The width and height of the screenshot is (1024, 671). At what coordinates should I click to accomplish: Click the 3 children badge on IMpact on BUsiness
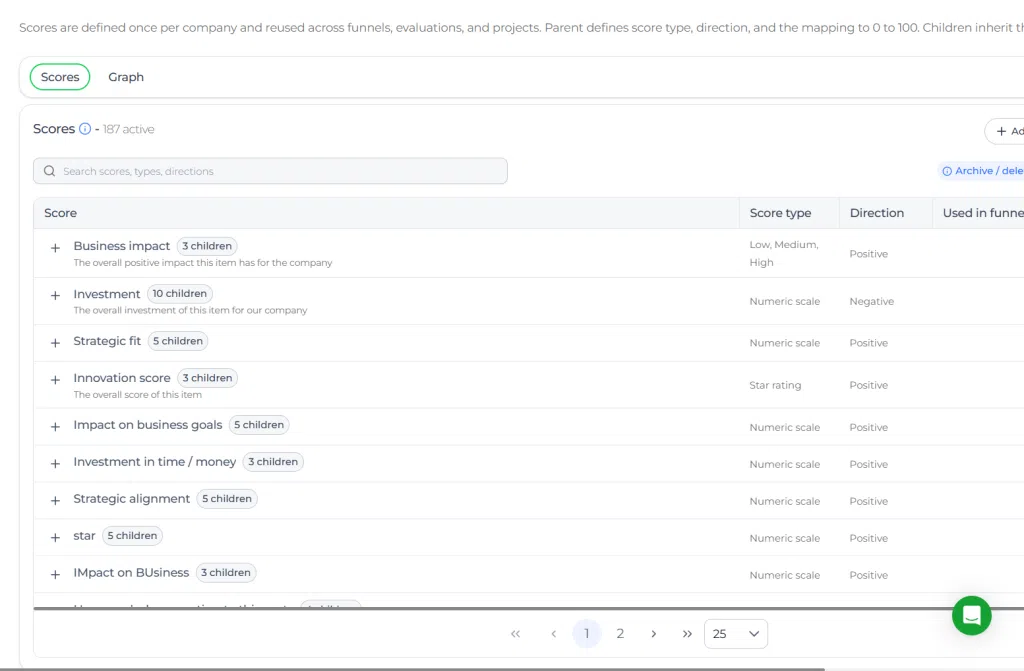pyautogui.click(x=226, y=573)
